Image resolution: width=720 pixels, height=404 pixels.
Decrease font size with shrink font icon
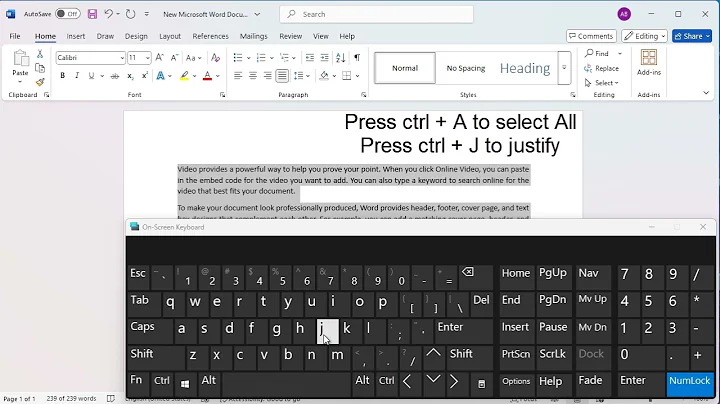(174, 57)
